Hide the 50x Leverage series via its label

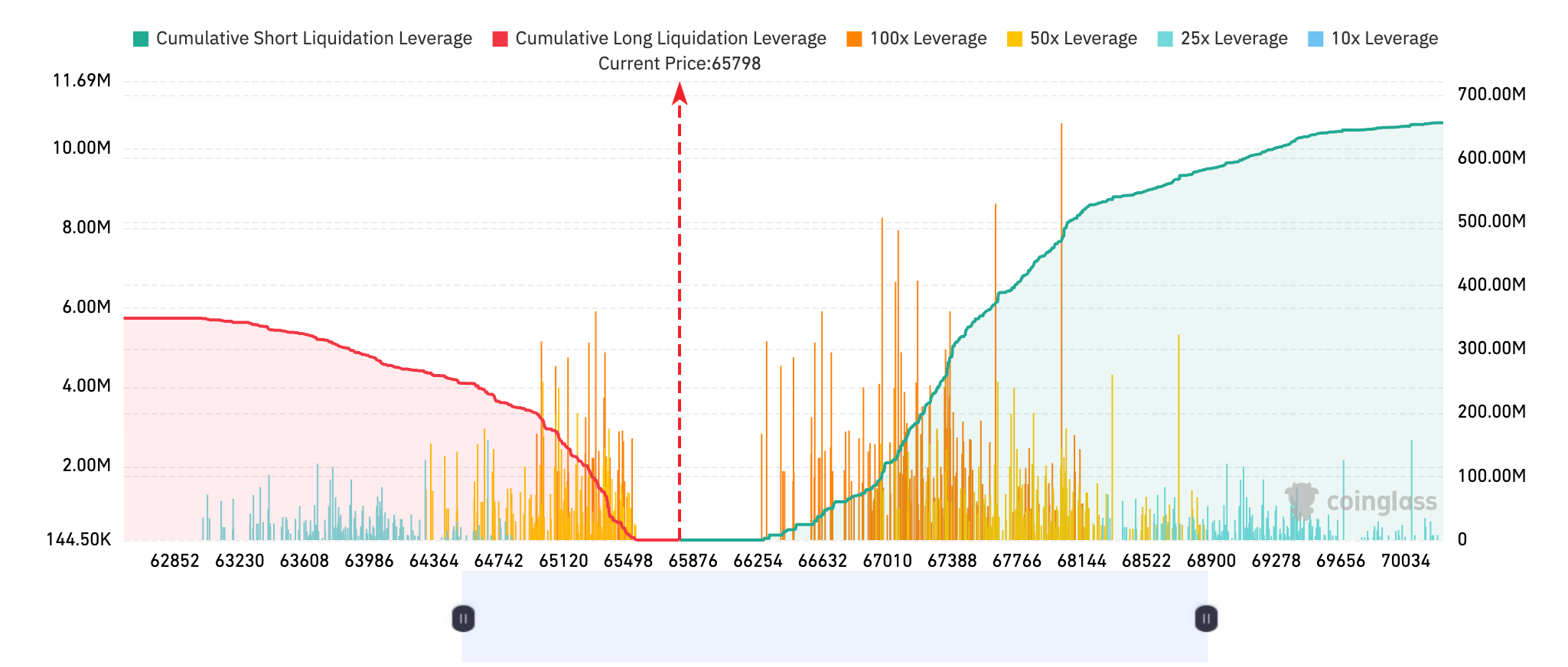(1083, 39)
